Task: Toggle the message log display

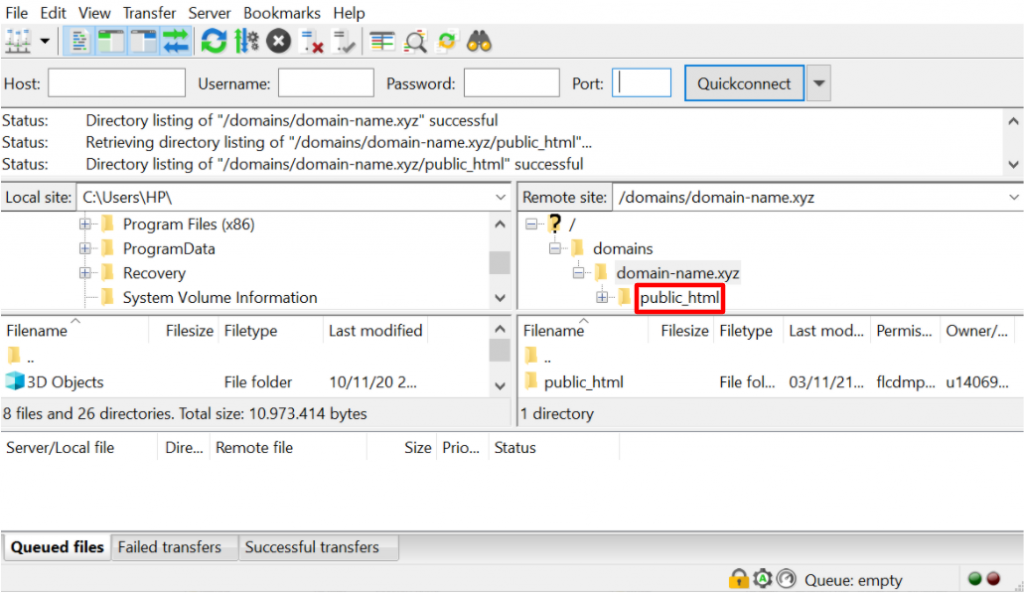Action: (79, 41)
